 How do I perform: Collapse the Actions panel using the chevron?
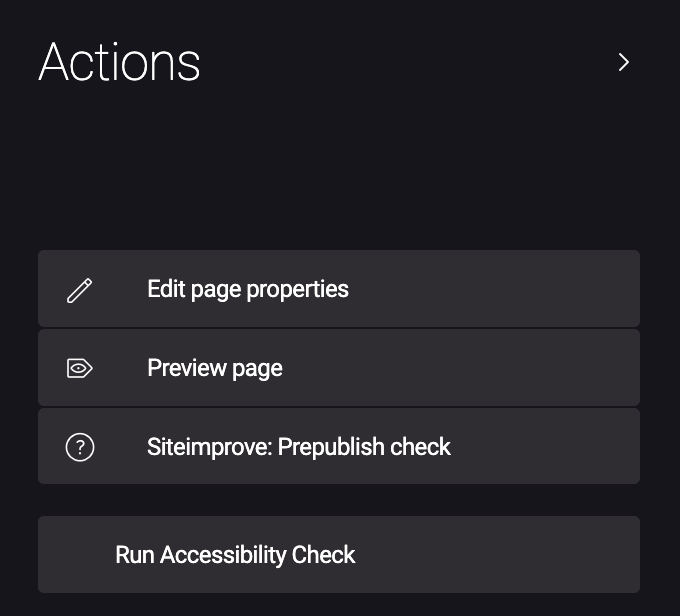[x=624, y=62]
